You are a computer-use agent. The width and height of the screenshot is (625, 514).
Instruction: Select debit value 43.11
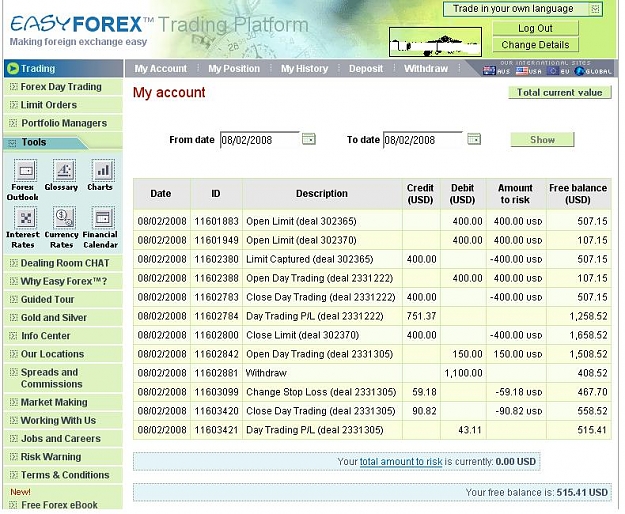[470, 430]
